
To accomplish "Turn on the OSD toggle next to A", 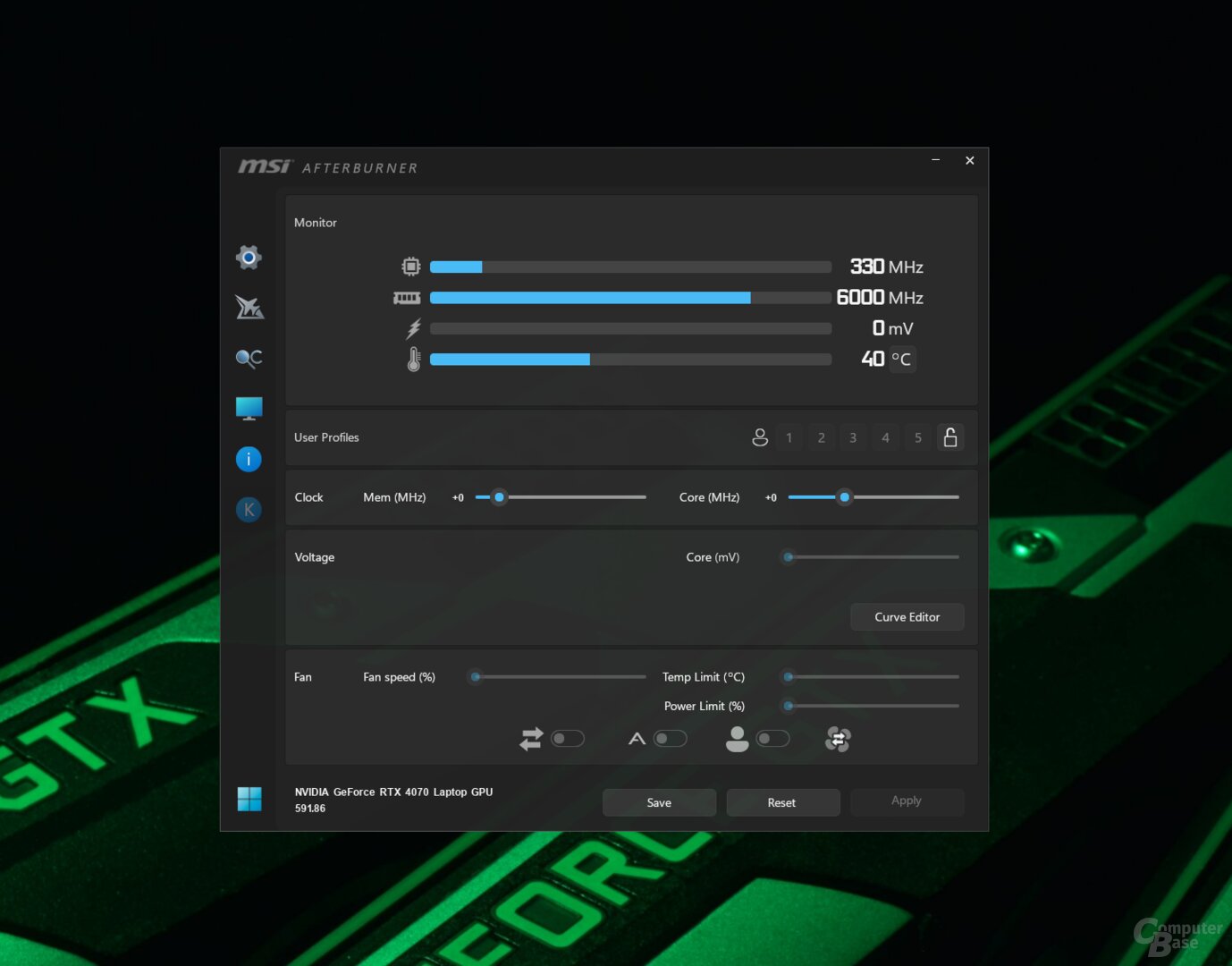I will 671,738.
